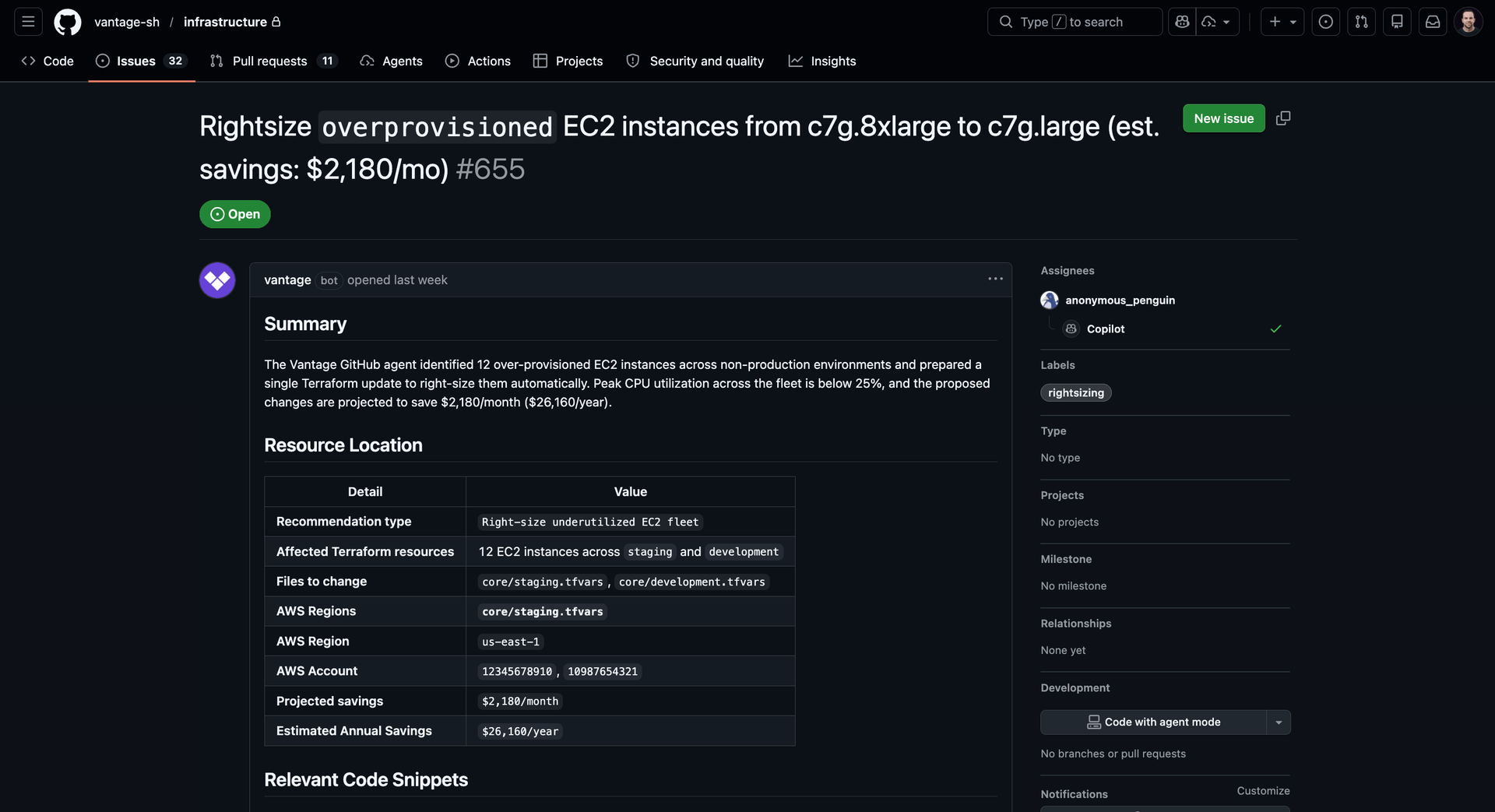Click the search field to type a query
This screenshot has height=812, width=1495.
(x=1075, y=21)
